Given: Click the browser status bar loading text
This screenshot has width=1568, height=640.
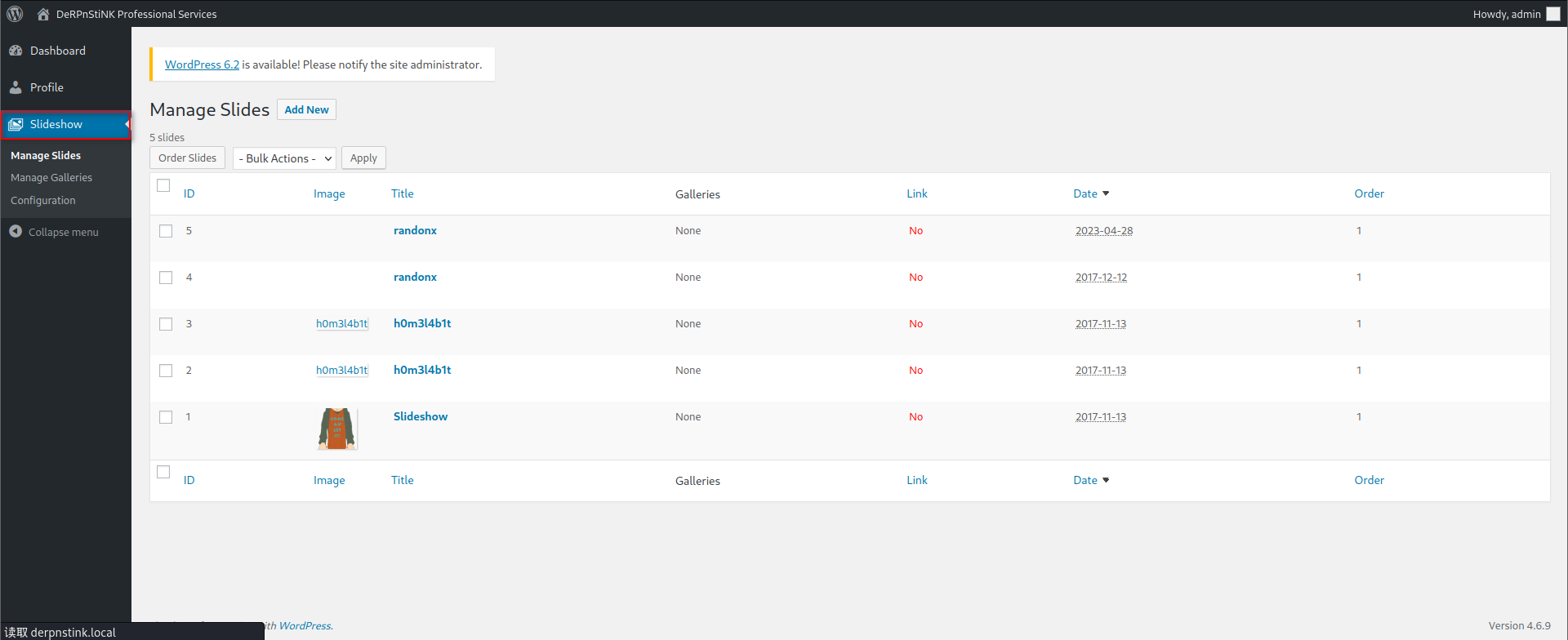Looking at the screenshot, I should [x=60, y=633].
